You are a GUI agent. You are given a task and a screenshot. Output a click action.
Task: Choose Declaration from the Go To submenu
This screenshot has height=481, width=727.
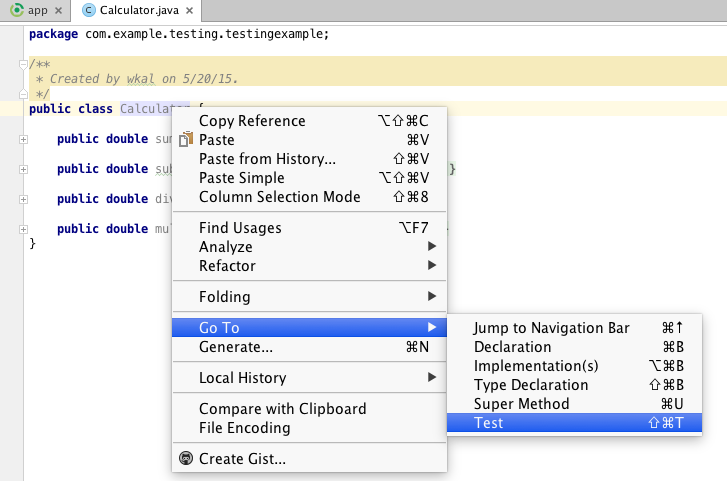pyautogui.click(x=574, y=346)
